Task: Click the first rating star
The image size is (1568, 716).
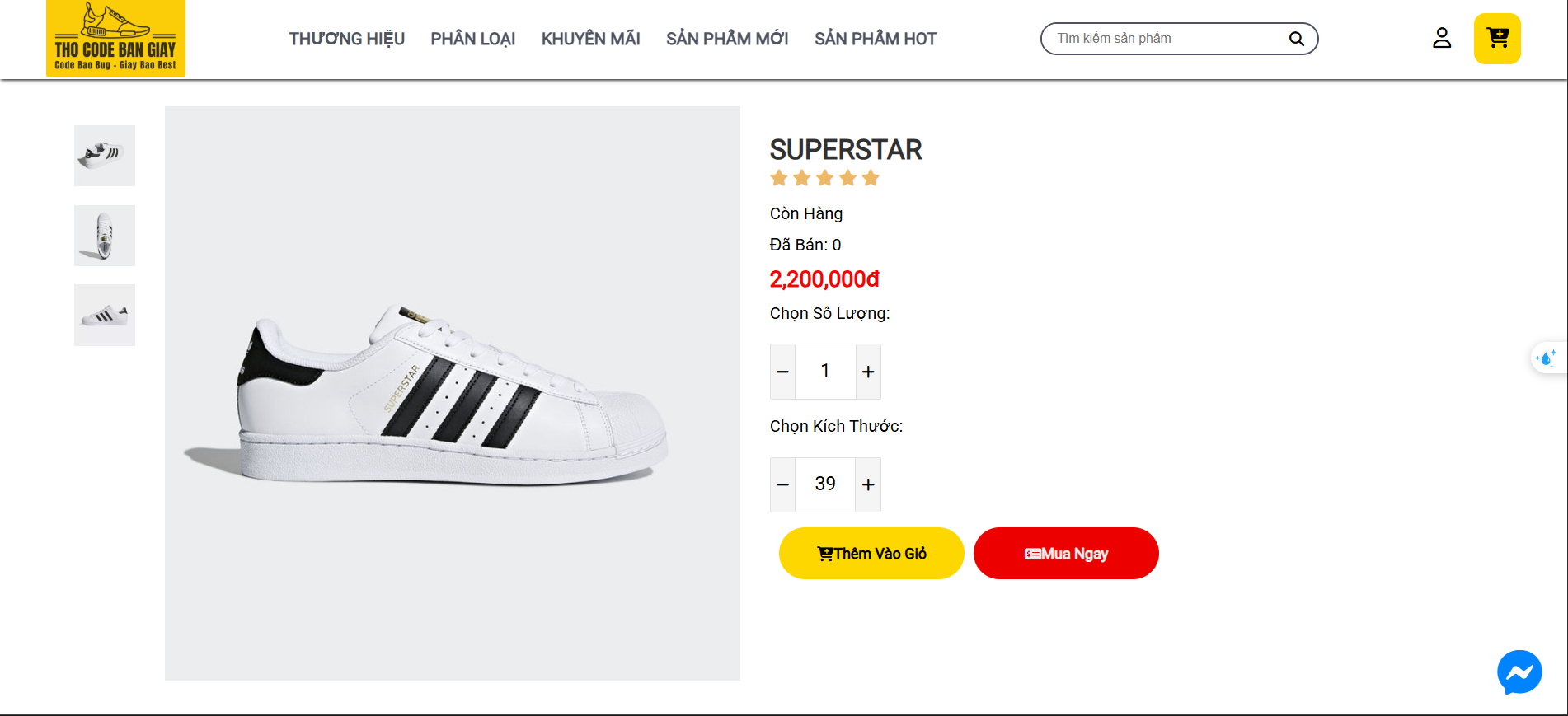Action: coord(779,178)
